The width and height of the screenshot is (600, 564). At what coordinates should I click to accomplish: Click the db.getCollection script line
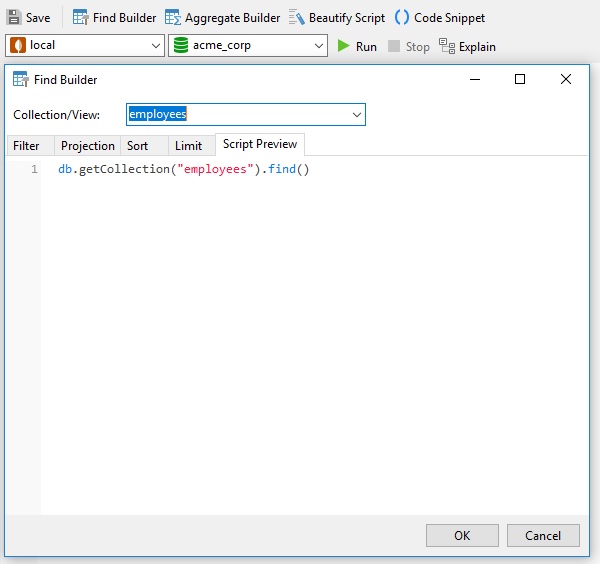[x=184, y=169]
